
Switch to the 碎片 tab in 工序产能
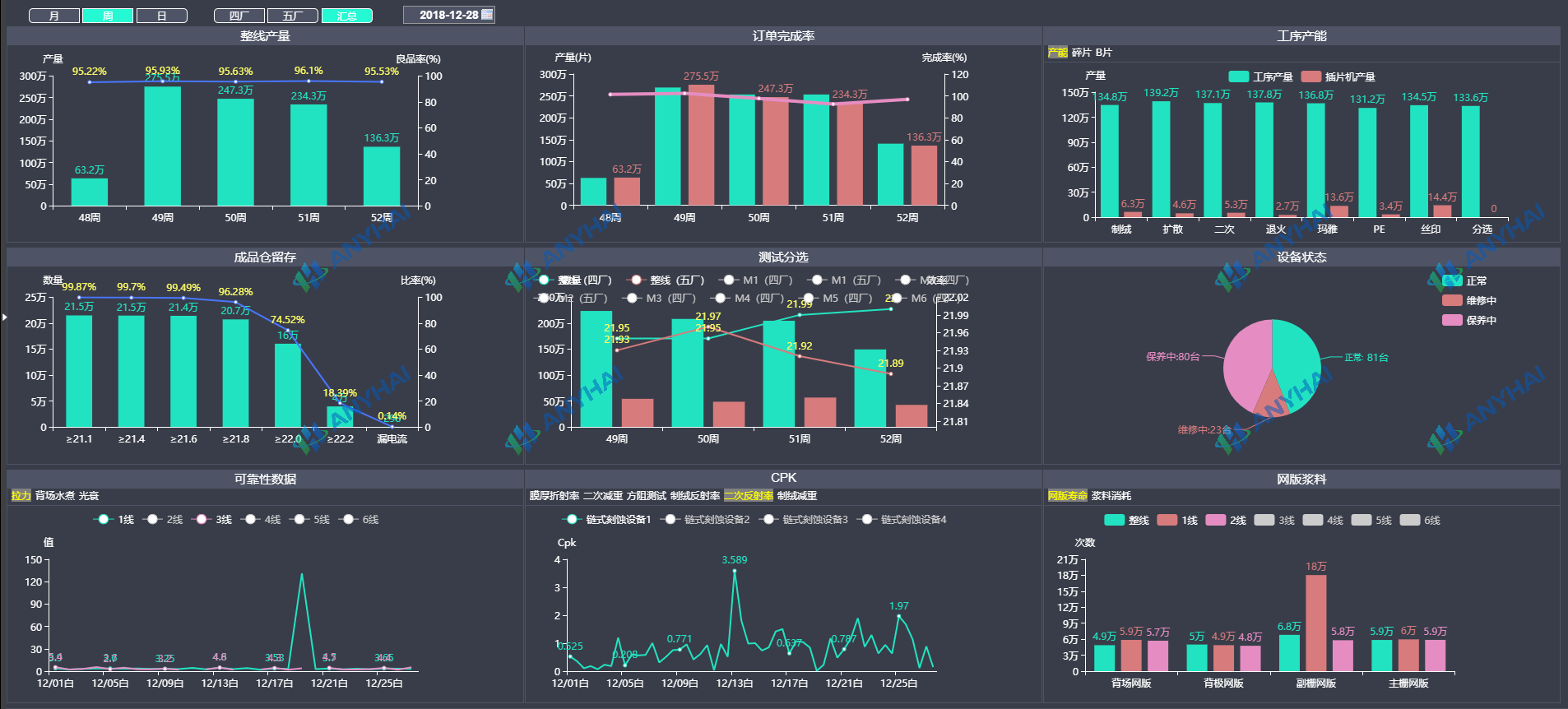(x=1081, y=53)
